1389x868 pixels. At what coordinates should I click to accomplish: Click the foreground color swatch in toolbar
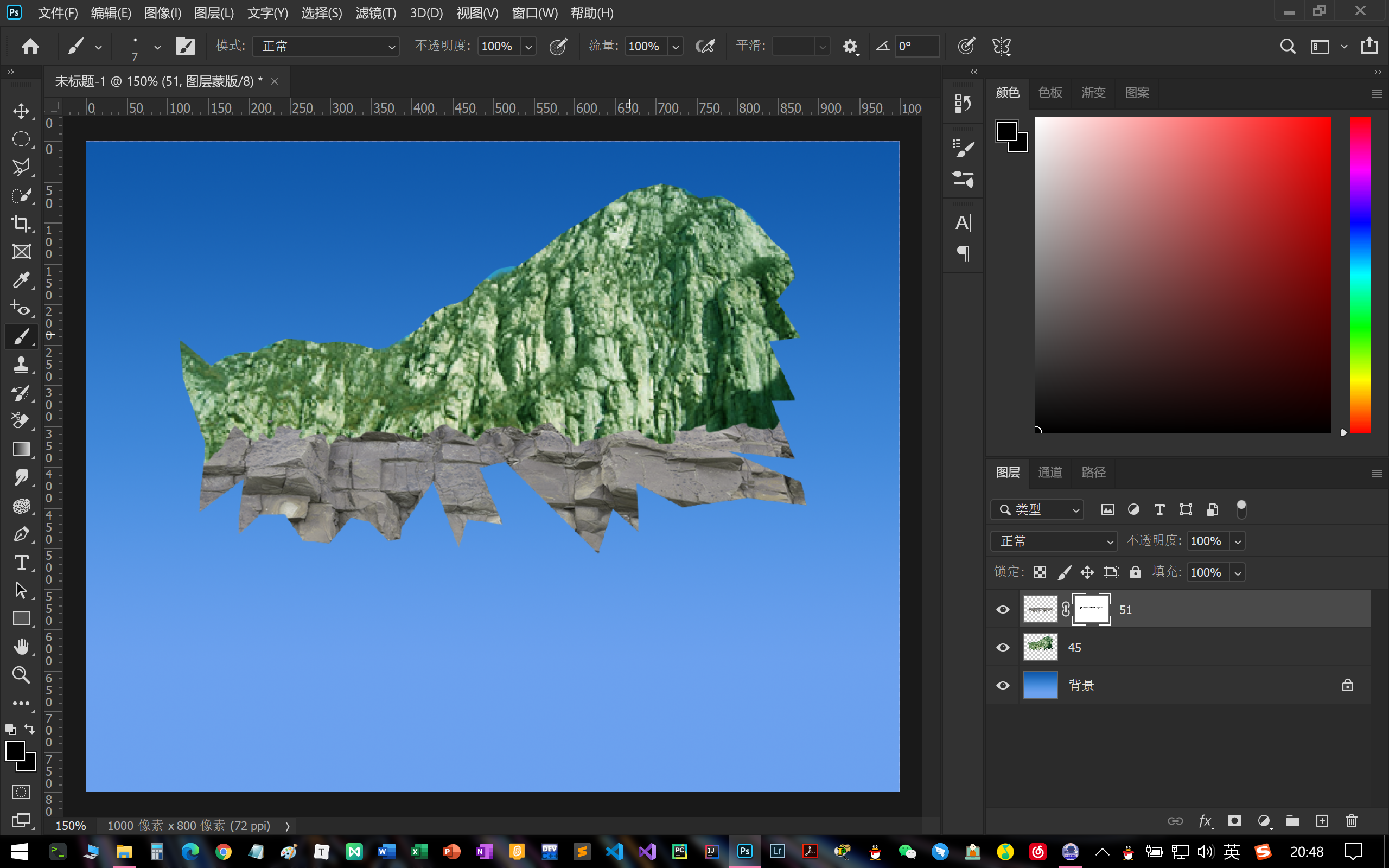[15, 751]
